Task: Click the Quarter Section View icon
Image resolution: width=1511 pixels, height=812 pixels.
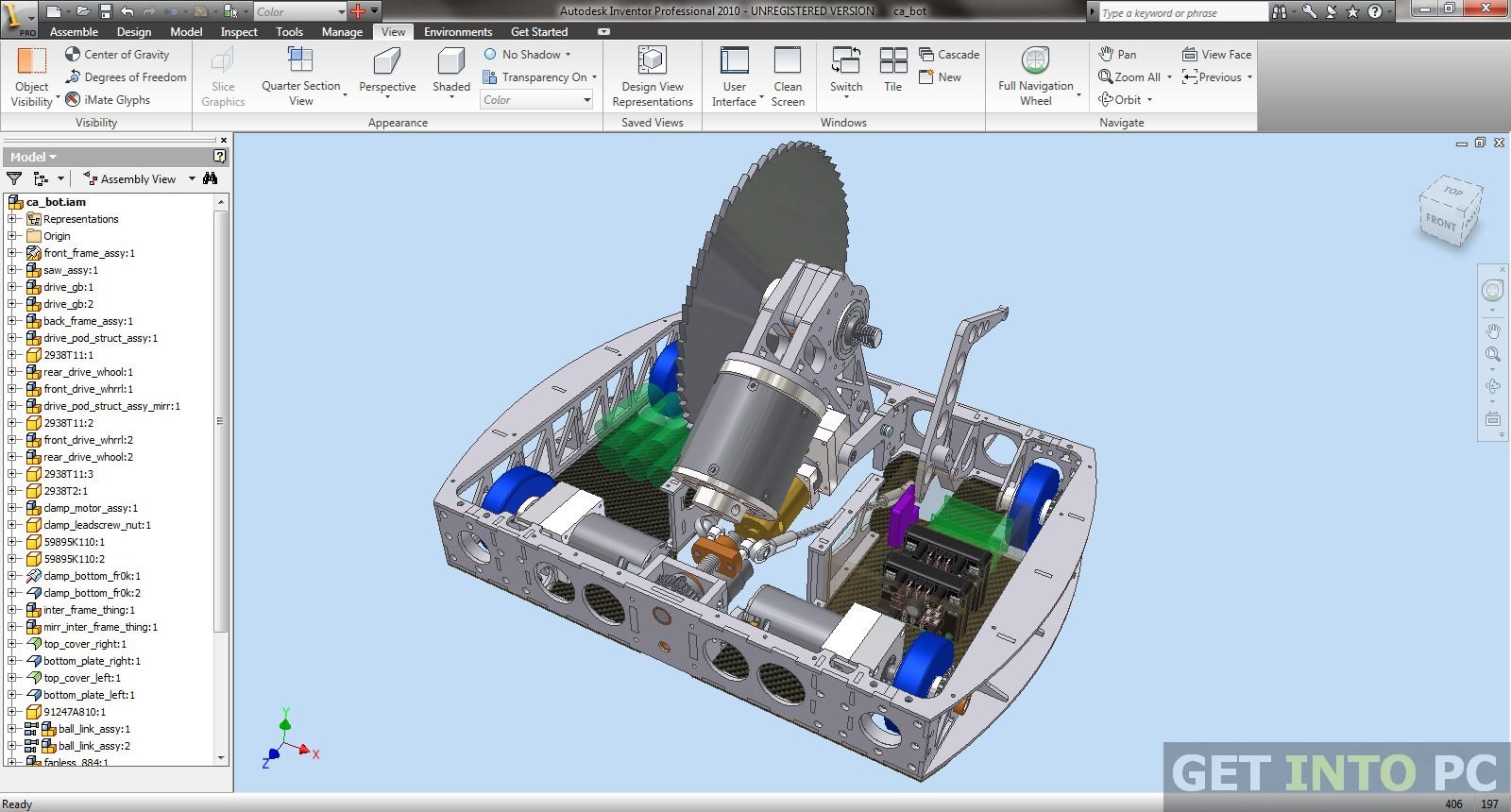Action: coord(300,61)
